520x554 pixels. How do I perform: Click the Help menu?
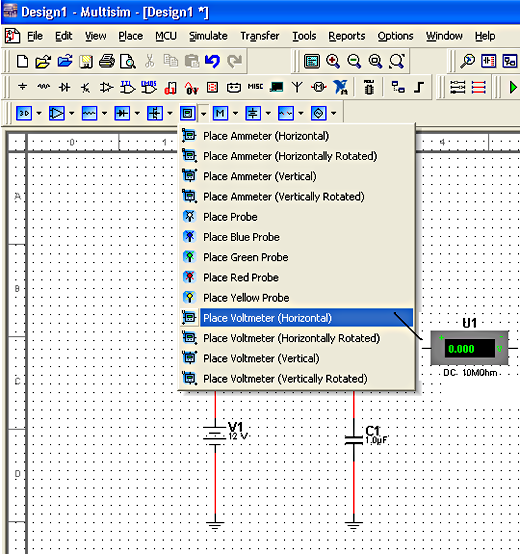pyautogui.click(x=485, y=36)
